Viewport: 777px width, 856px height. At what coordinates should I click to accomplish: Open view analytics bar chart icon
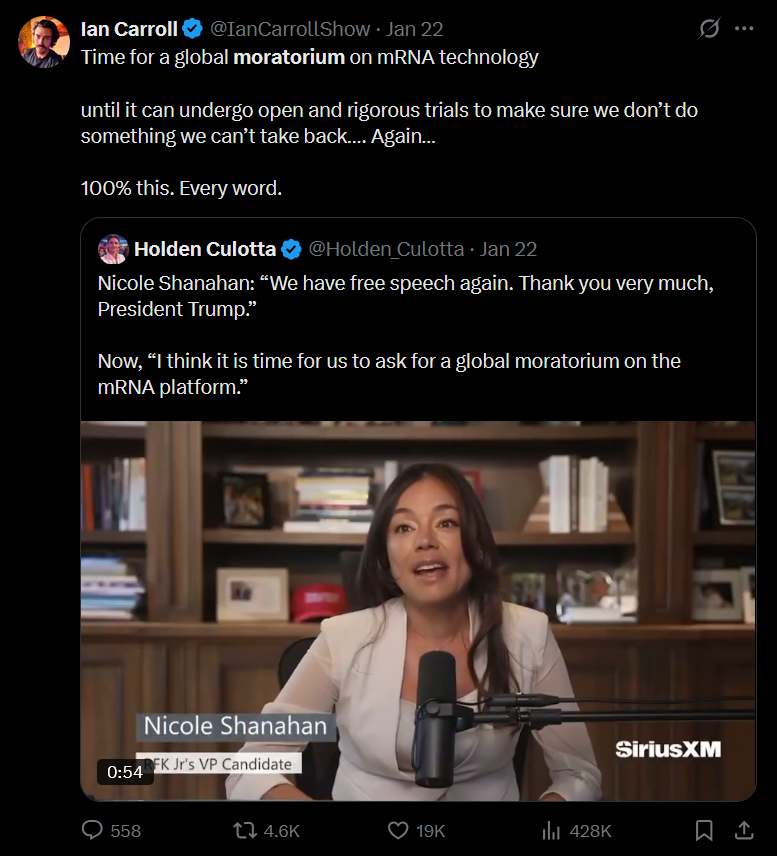coord(551,830)
